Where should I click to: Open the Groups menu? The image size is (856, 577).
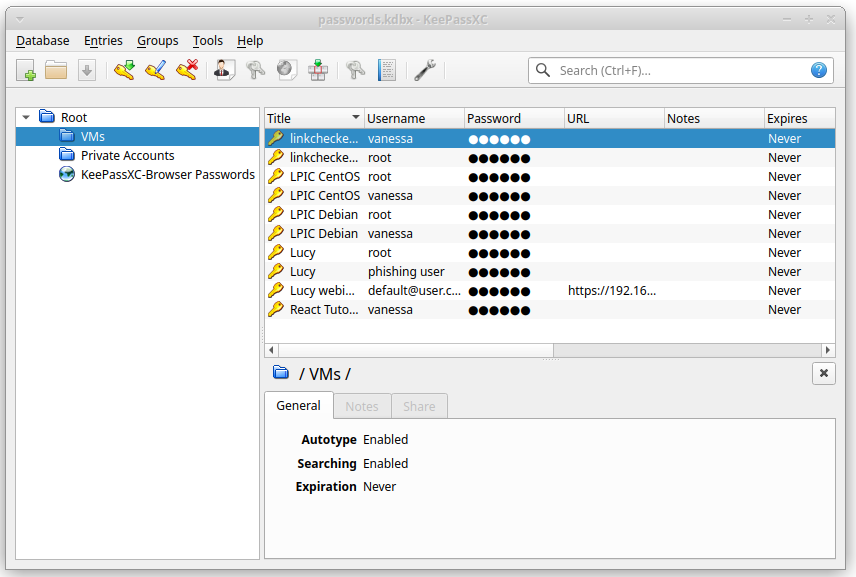[158, 41]
